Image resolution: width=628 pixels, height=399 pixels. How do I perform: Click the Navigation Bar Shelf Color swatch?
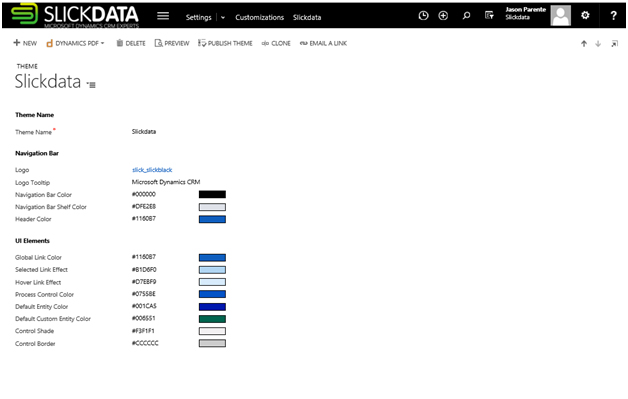coord(212,207)
